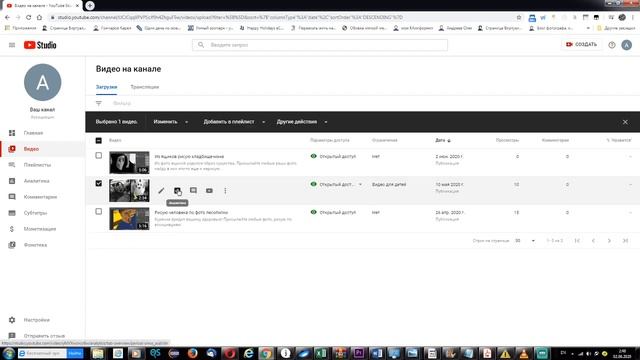Switch to the Трансляции tab
Image resolution: width=640 pixels, height=360 pixels.
tap(144, 87)
